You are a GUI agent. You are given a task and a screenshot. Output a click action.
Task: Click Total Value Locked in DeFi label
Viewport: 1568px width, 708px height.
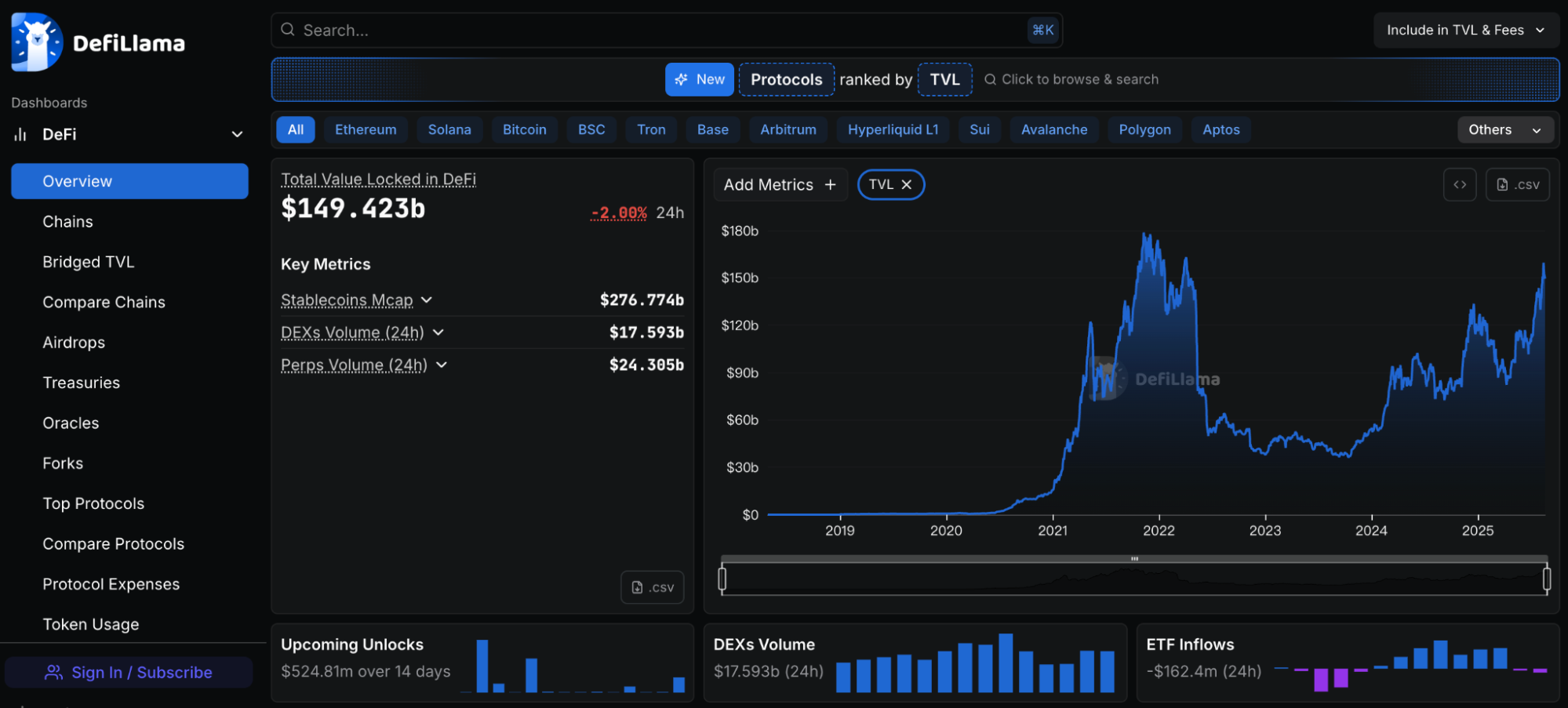coord(378,180)
